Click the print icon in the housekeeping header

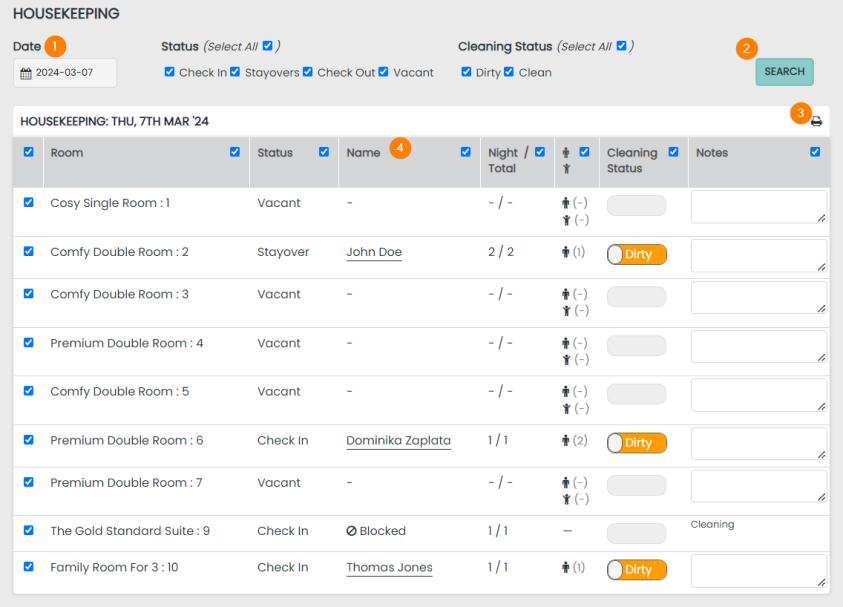[x=816, y=121]
